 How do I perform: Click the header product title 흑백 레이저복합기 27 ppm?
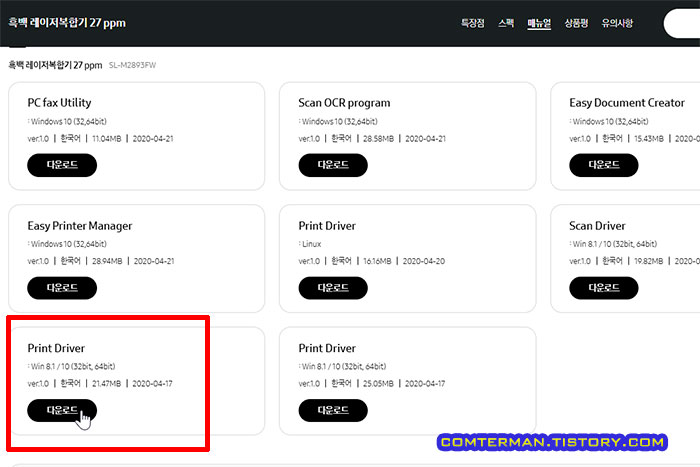tap(67, 23)
